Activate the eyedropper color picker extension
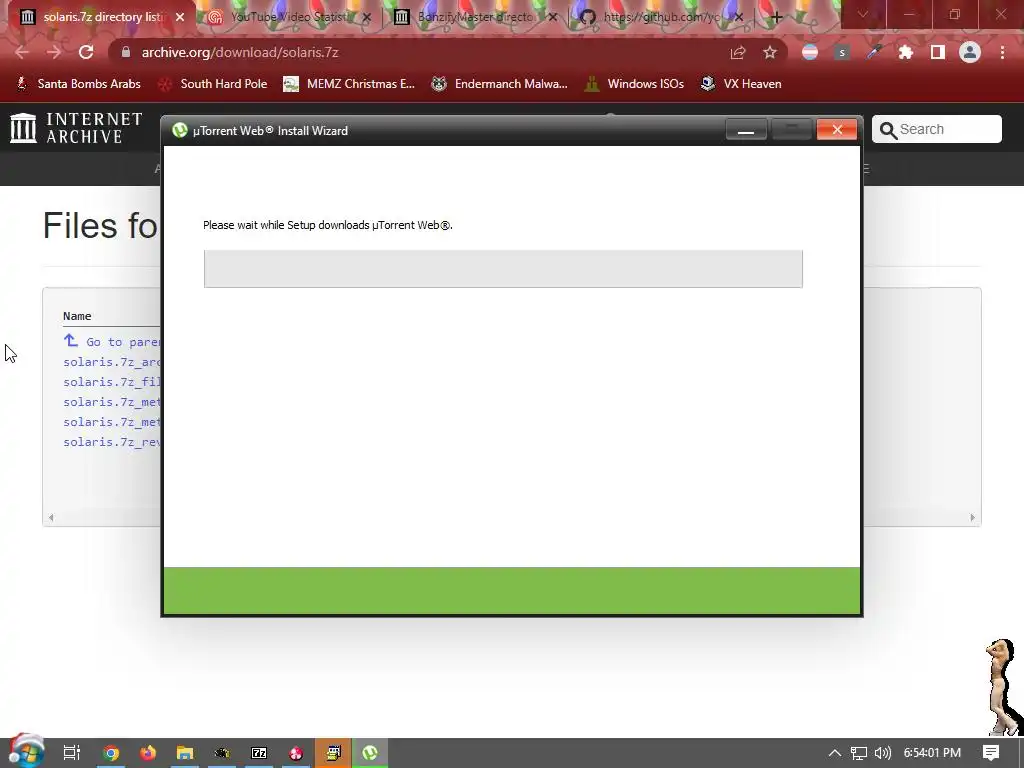 (x=874, y=52)
